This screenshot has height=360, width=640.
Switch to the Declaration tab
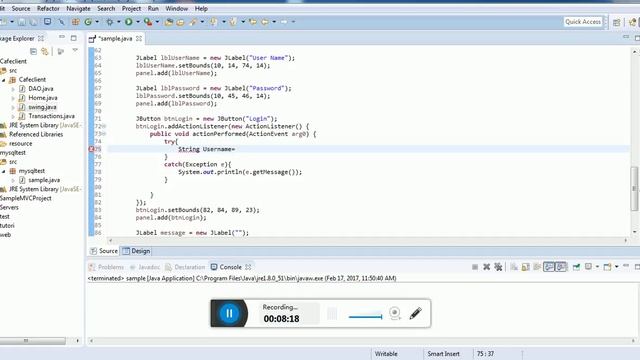tap(185, 267)
